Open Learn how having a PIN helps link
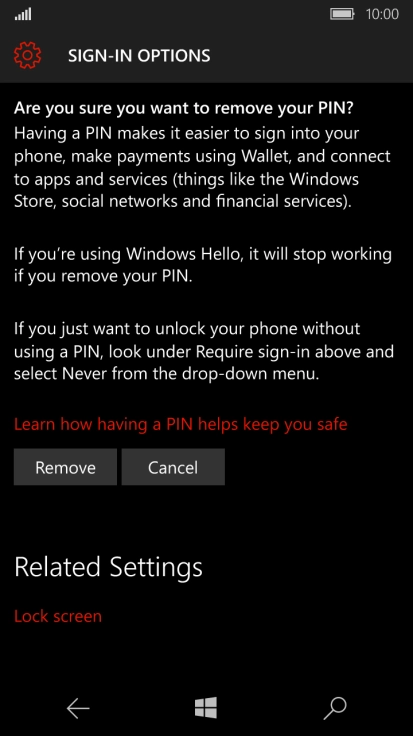 point(181,424)
